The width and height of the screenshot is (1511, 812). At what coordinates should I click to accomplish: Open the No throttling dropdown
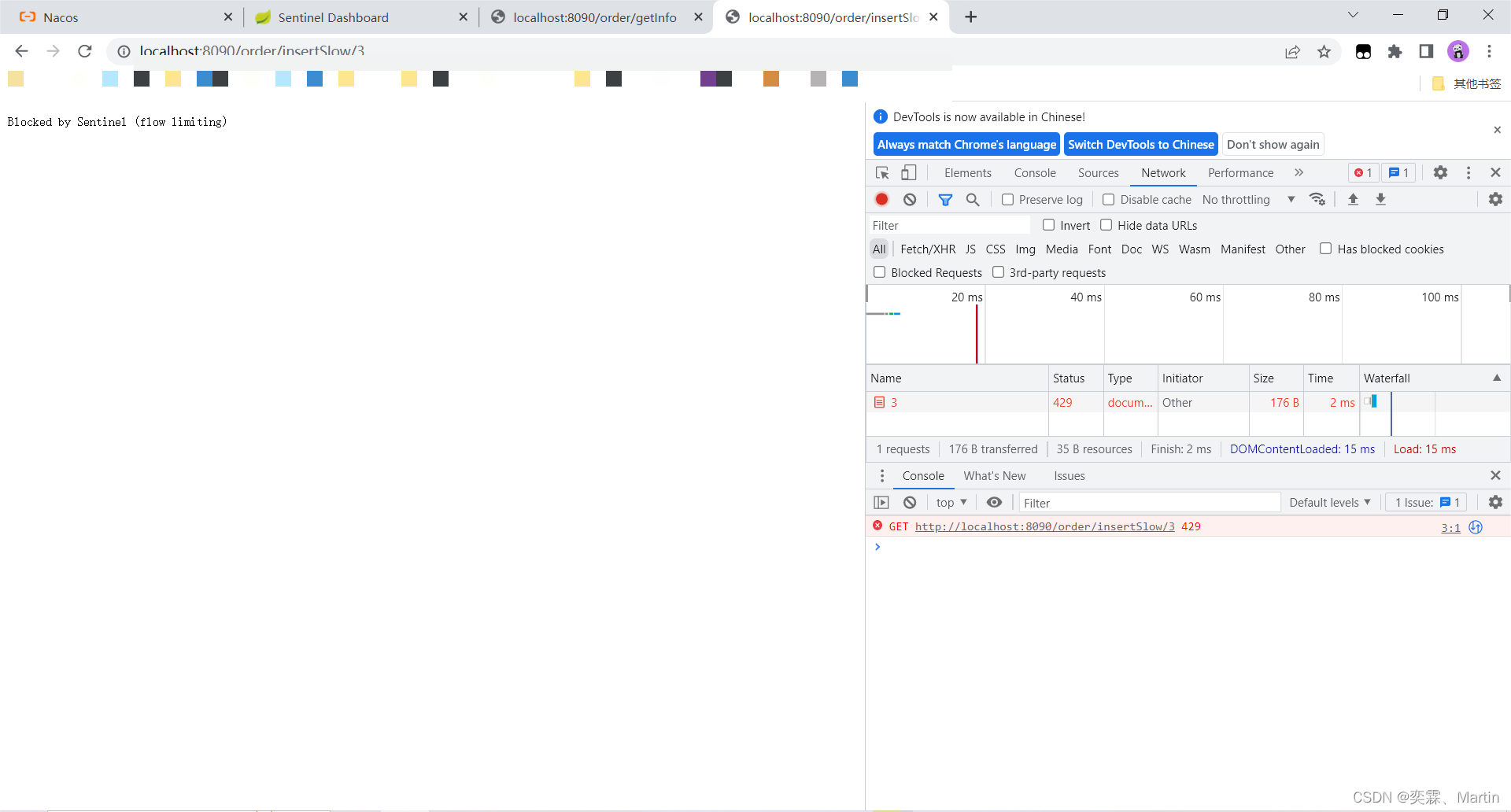[x=1248, y=200]
